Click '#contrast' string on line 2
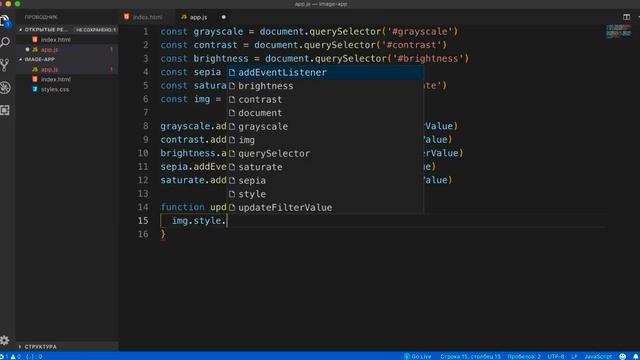Image resolution: width=640 pixels, height=360 pixels. click(411, 45)
